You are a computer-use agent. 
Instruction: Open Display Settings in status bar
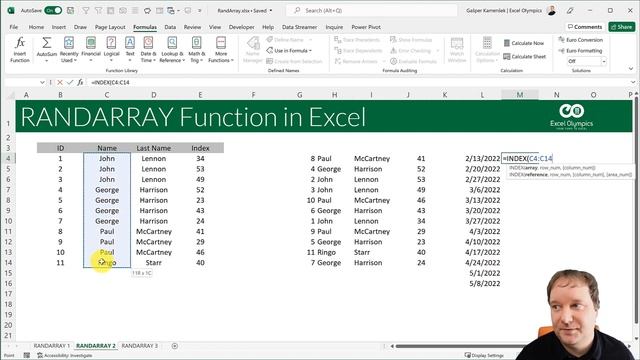point(484,356)
